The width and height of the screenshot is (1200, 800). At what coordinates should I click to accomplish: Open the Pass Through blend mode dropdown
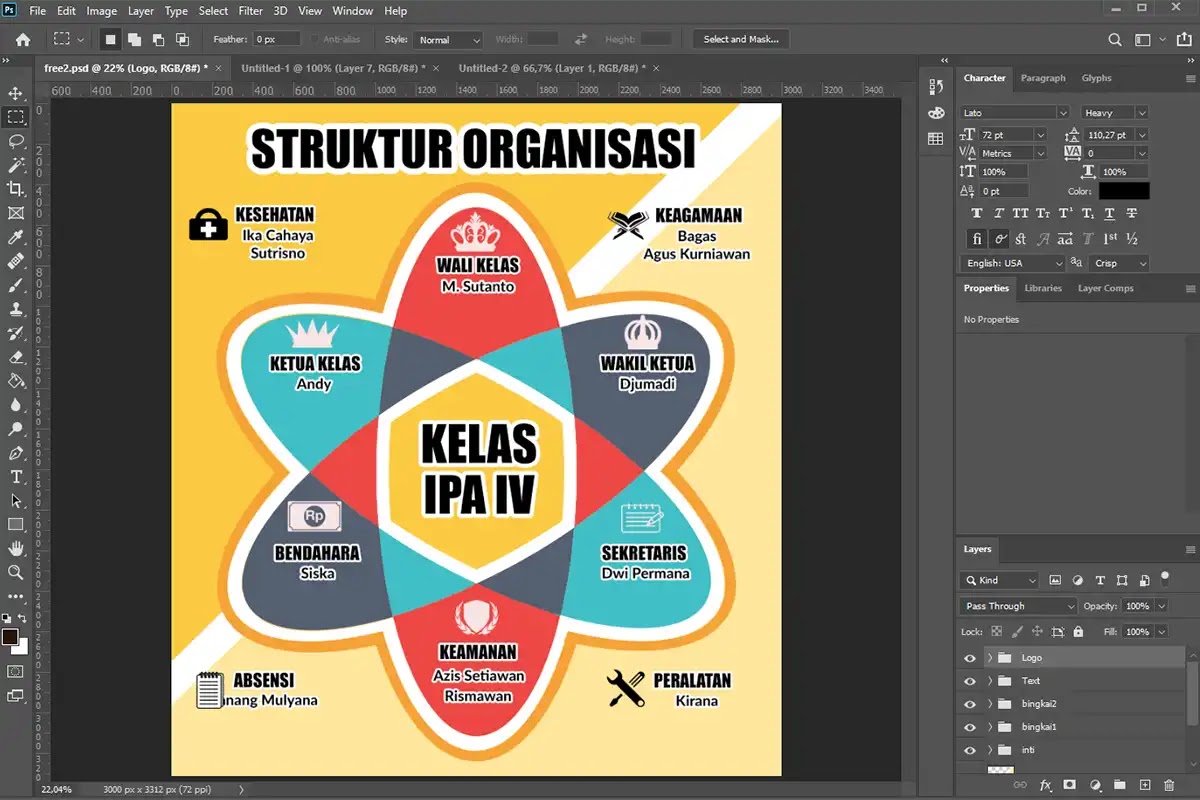(x=1018, y=606)
